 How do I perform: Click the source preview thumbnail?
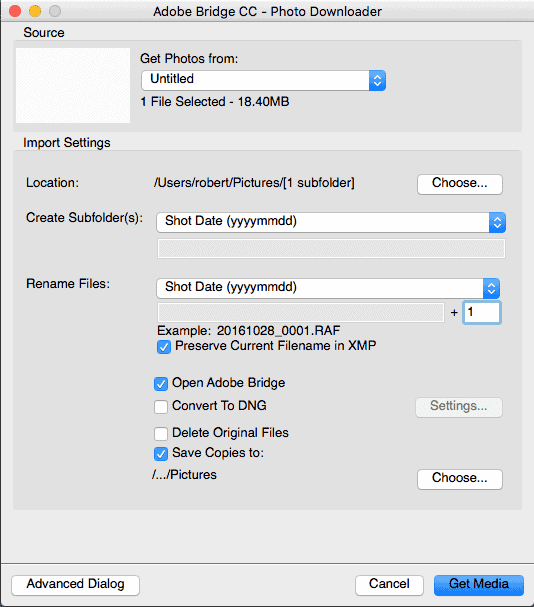[73, 85]
